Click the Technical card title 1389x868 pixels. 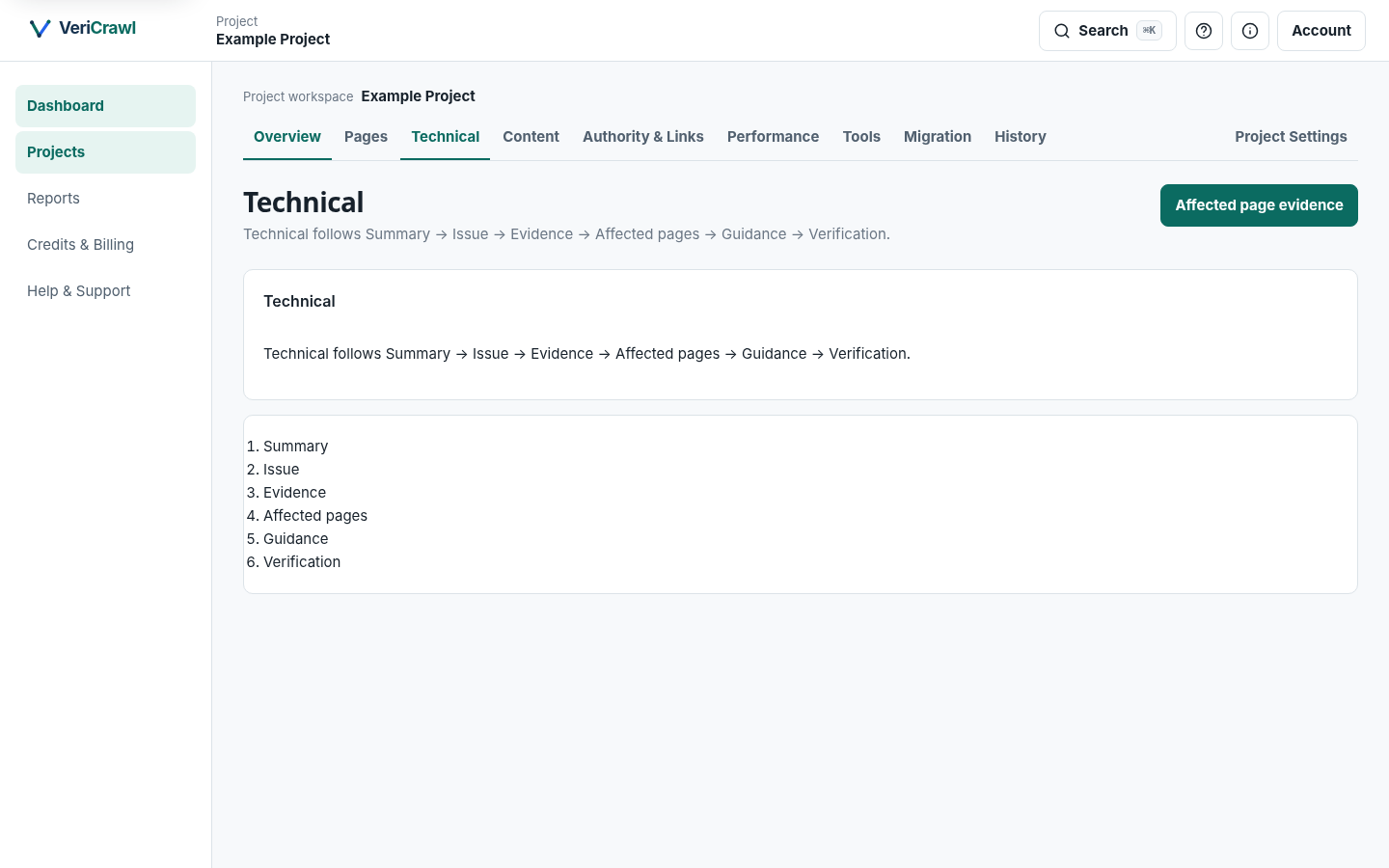[299, 302]
